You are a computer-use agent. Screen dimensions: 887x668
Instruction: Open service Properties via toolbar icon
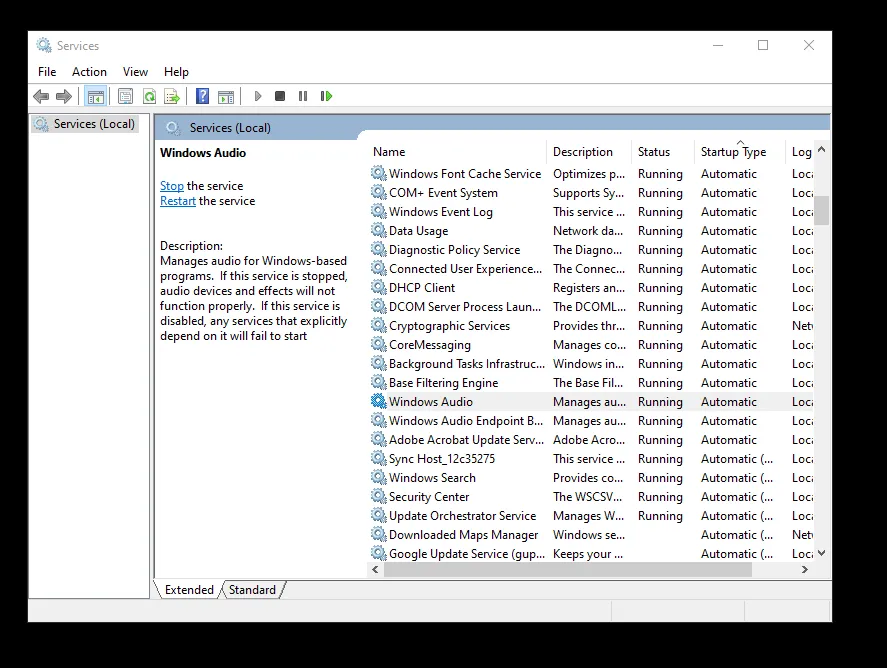[124, 96]
